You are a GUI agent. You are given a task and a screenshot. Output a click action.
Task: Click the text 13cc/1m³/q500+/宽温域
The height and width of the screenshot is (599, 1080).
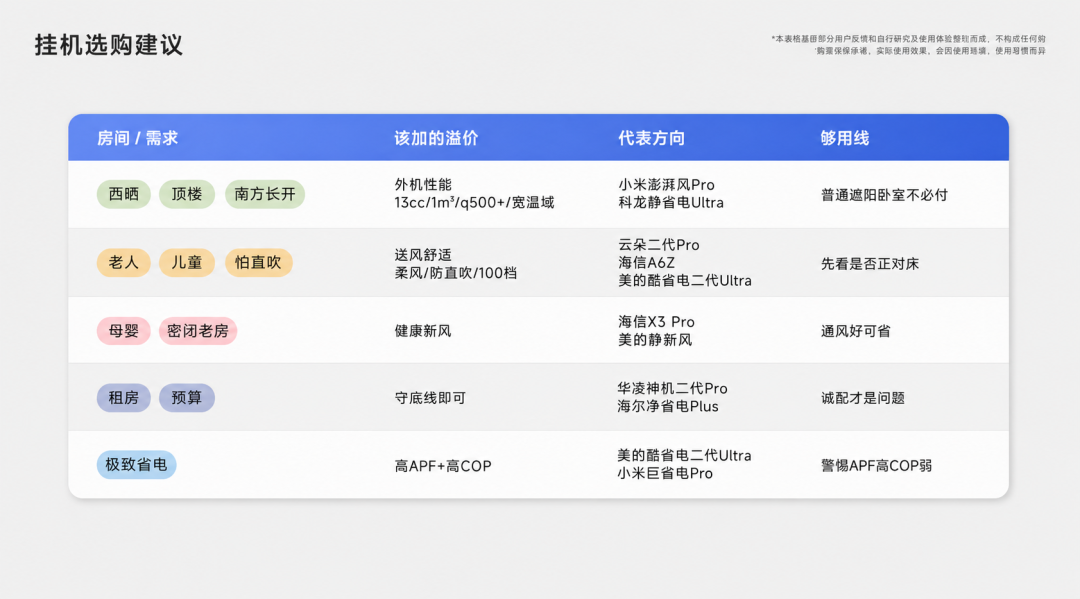pos(474,202)
